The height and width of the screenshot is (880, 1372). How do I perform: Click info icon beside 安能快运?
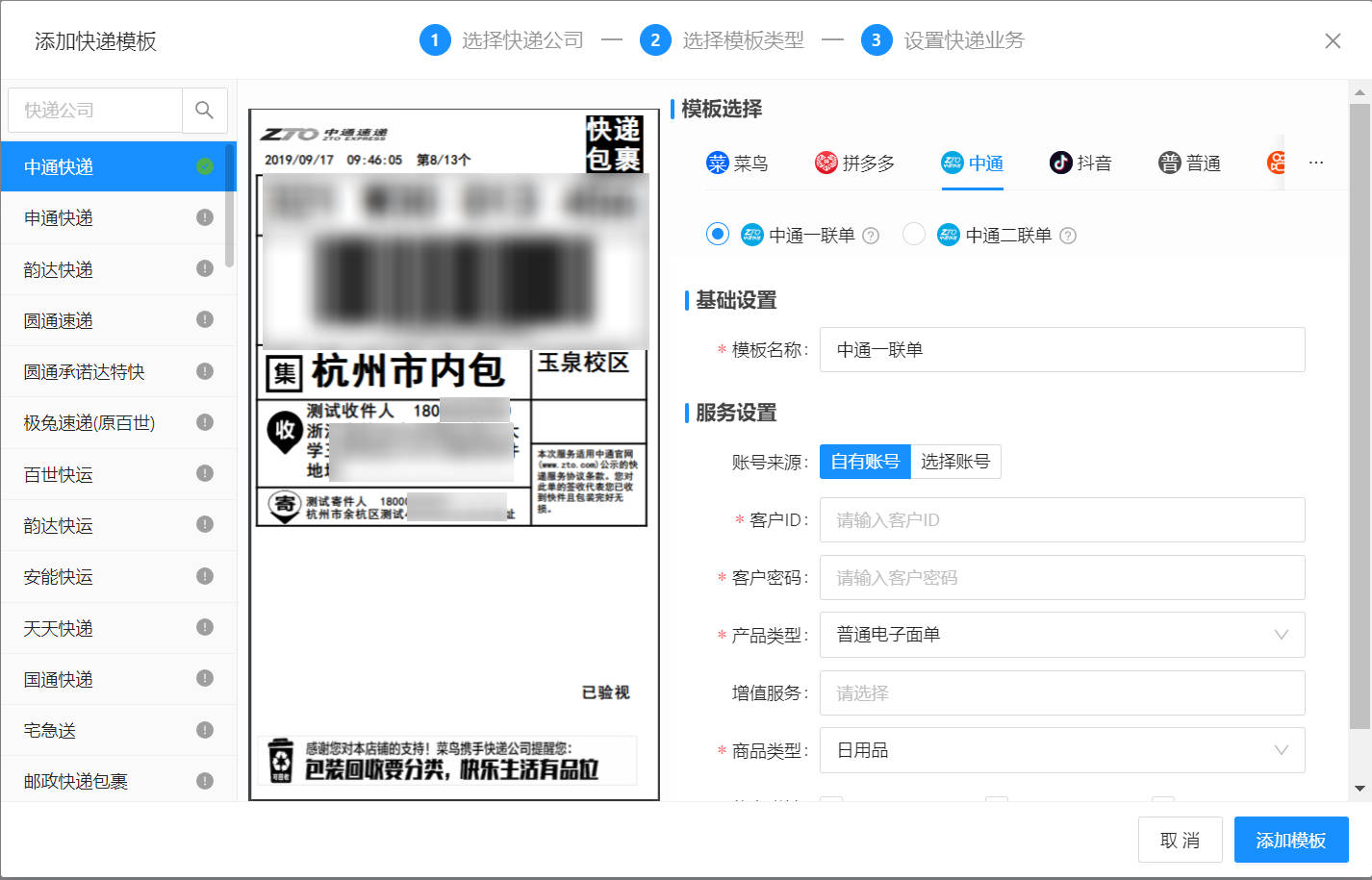tap(205, 576)
